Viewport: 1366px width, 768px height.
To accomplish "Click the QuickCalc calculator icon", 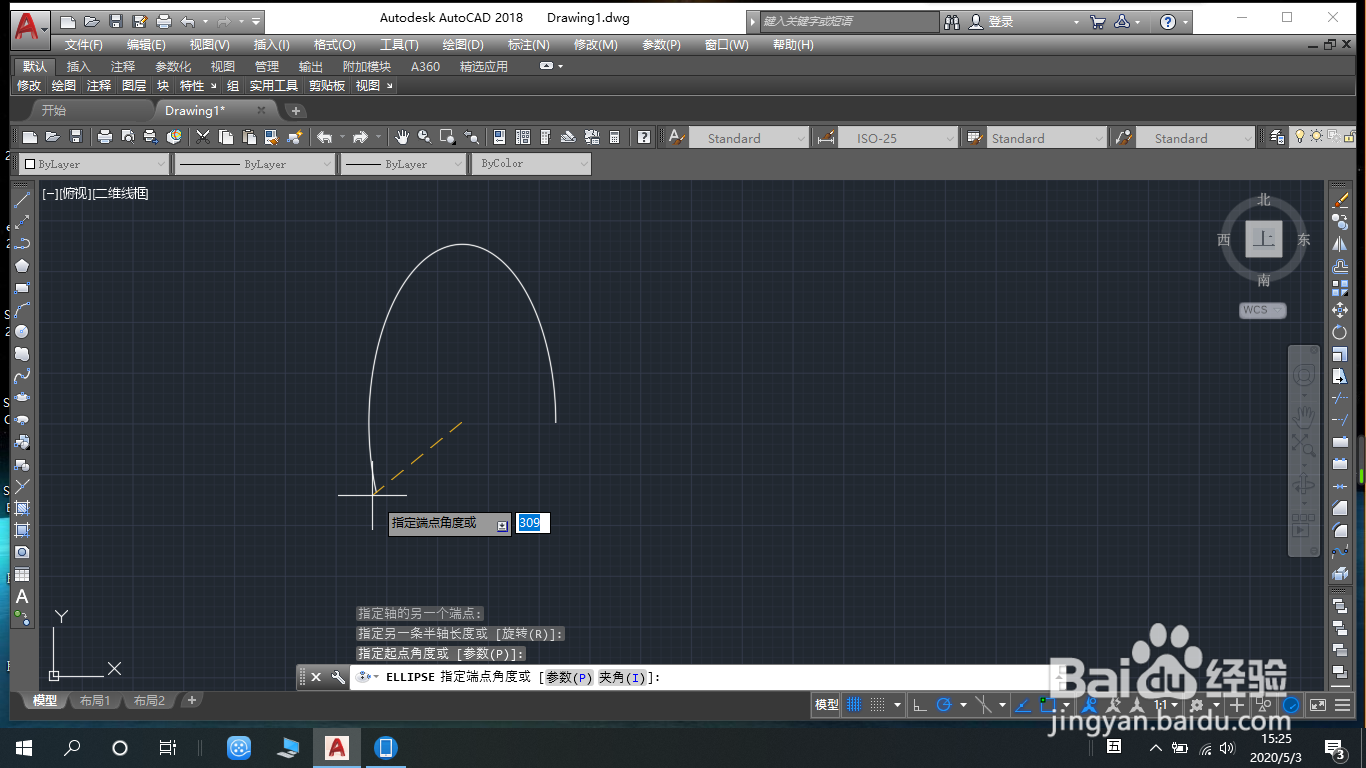I will pyautogui.click(x=615, y=137).
